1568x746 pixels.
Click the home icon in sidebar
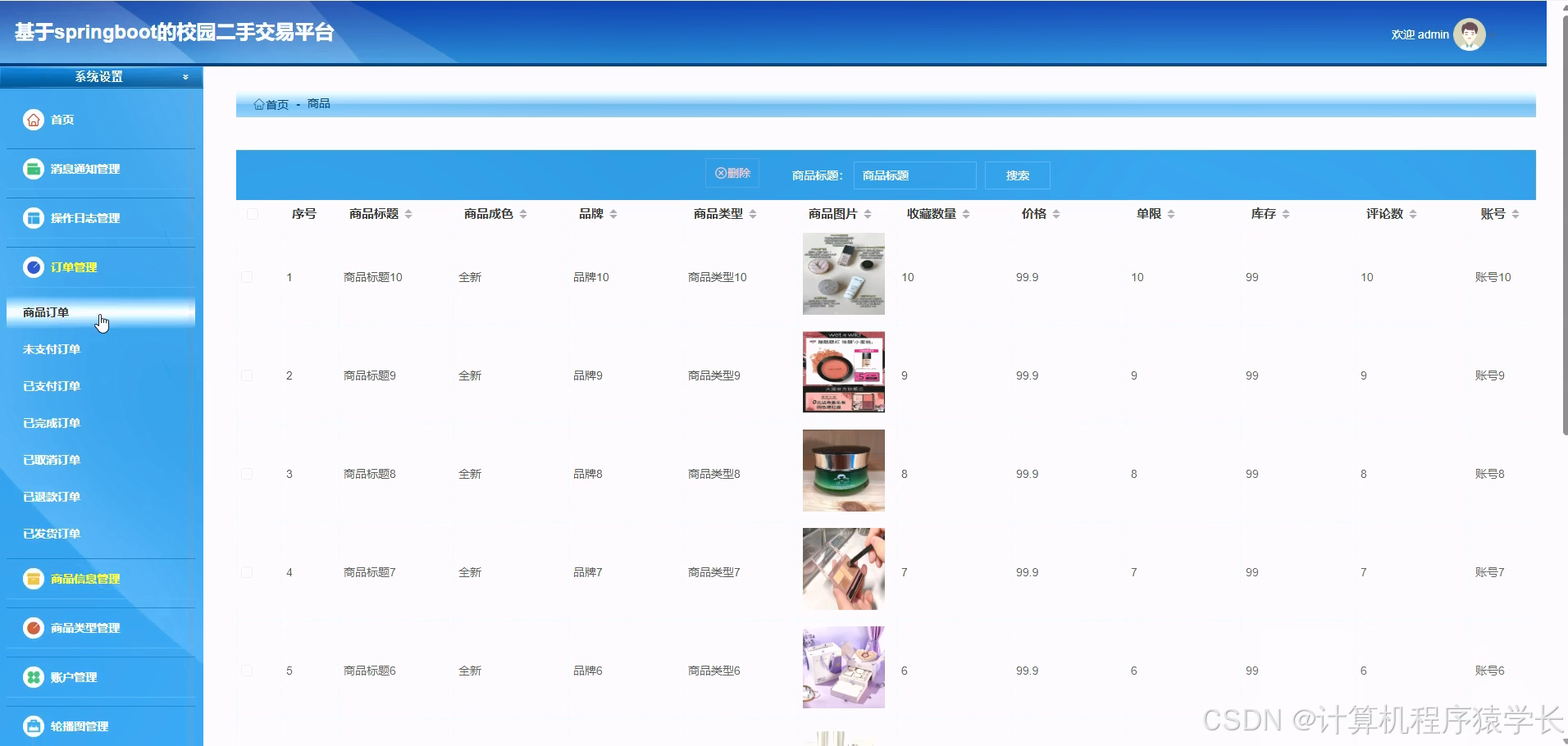34,120
